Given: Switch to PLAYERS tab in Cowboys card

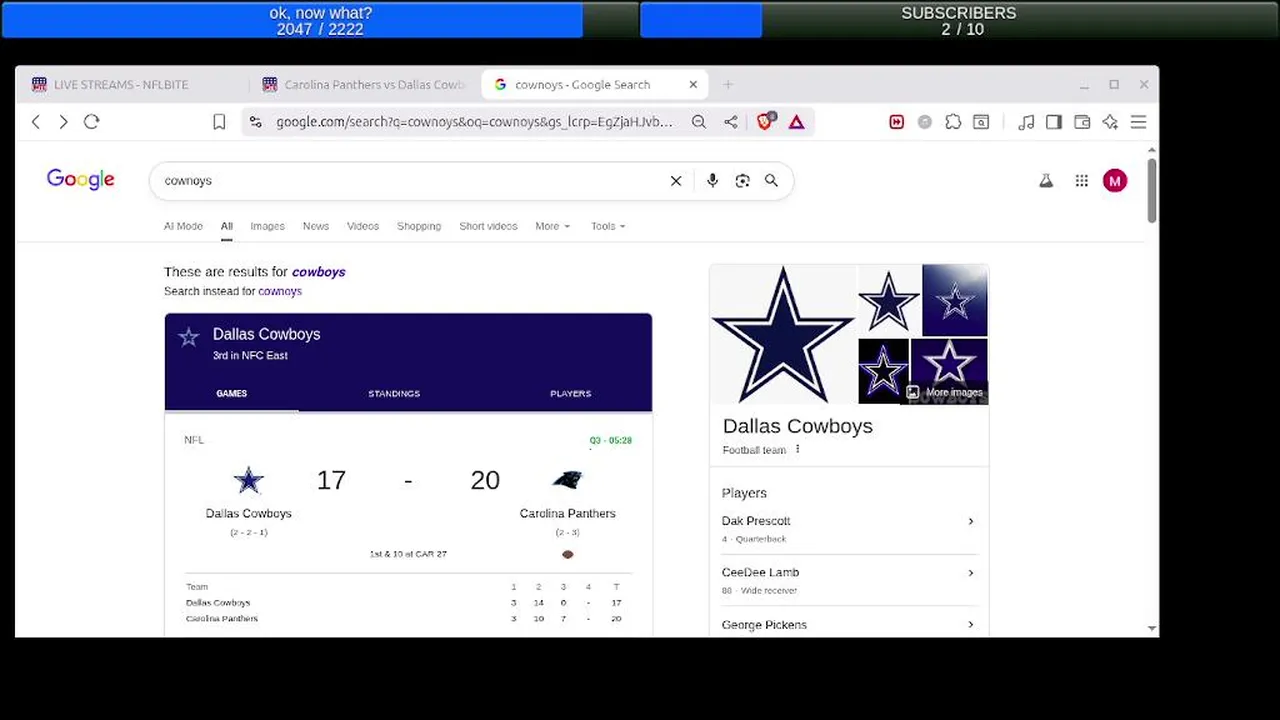Looking at the screenshot, I should (x=570, y=393).
